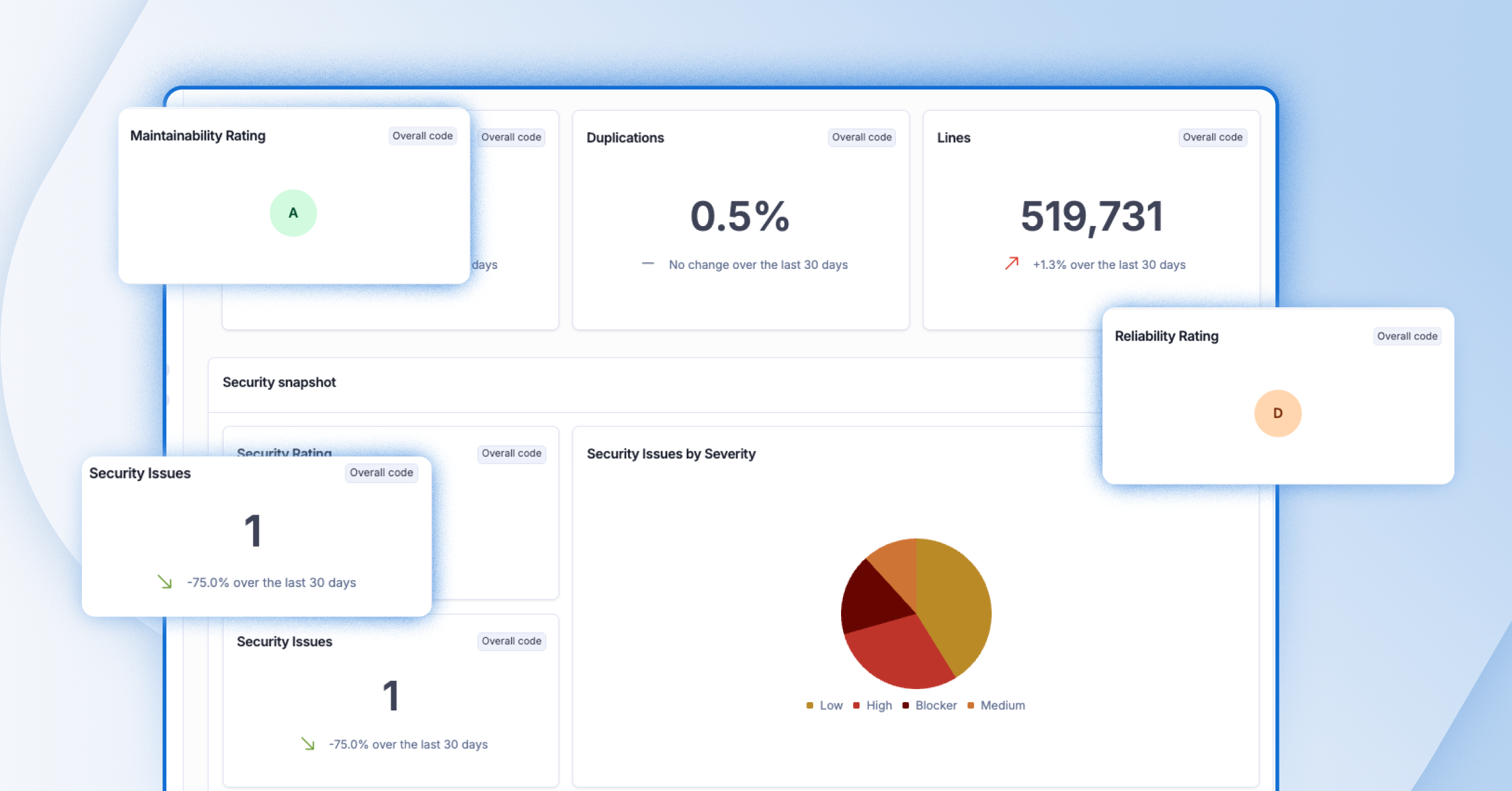The image size is (1512, 791).
Task: Open the Overall code filter on Maintainability Rating
Action: pos(422,135)
